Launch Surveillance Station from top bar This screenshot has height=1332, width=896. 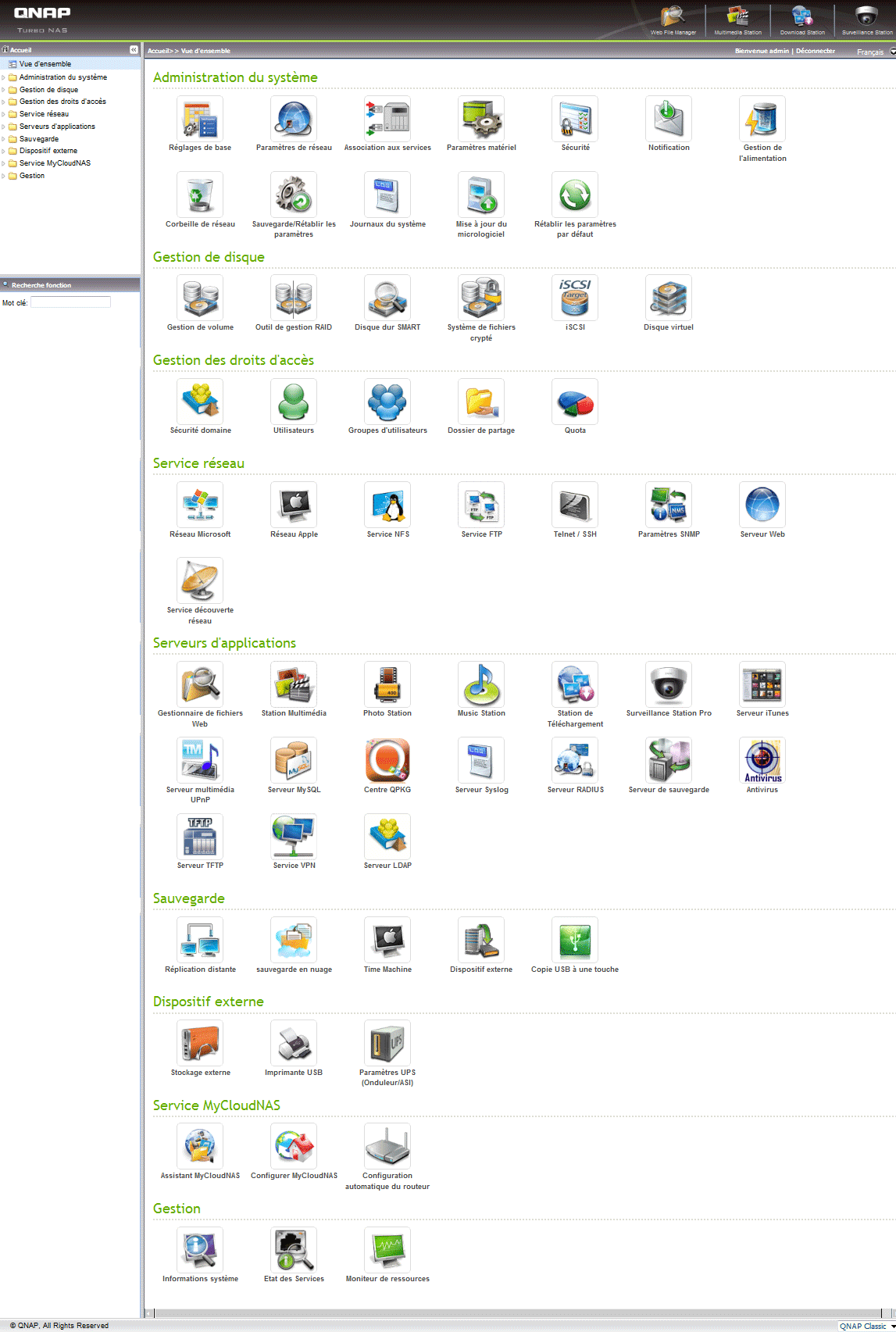point(867,20)
